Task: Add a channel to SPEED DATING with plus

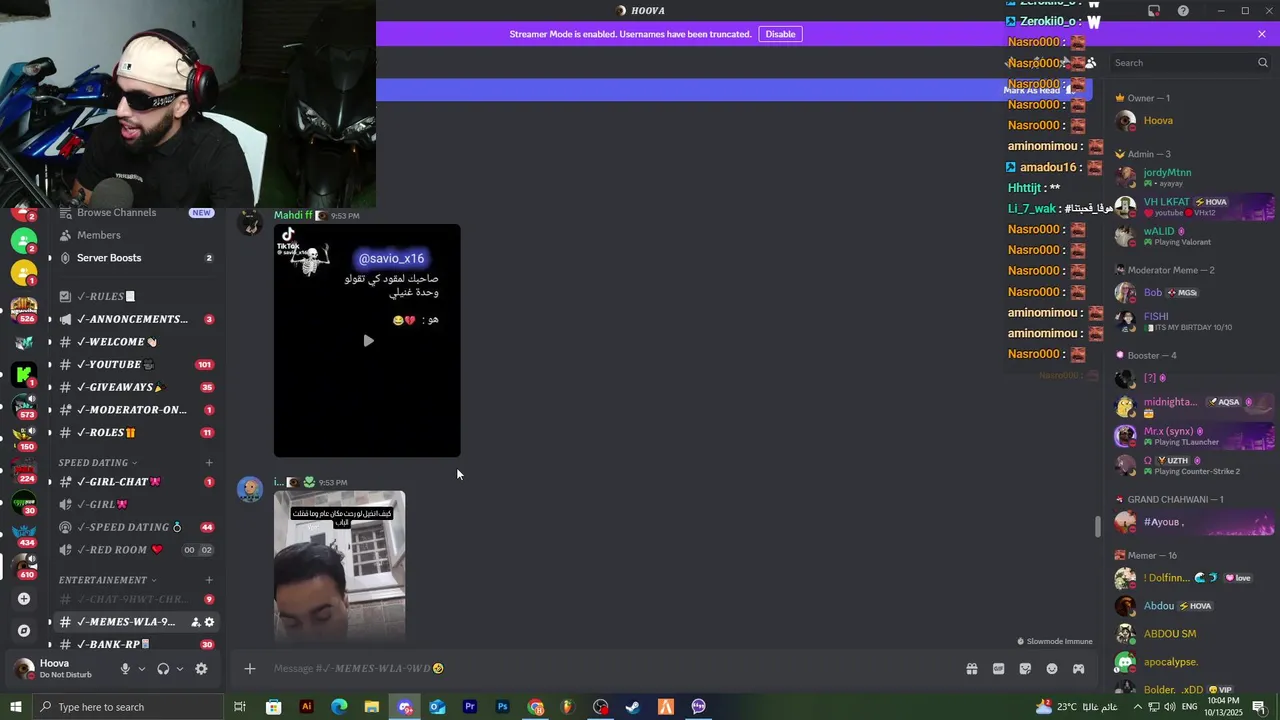Action: [209, 463]
